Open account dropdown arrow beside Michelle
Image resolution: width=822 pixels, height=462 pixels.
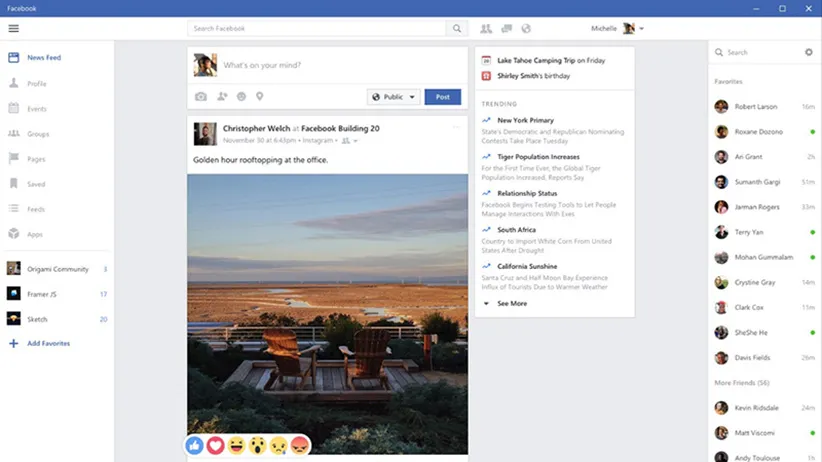[x=641, y=29]
